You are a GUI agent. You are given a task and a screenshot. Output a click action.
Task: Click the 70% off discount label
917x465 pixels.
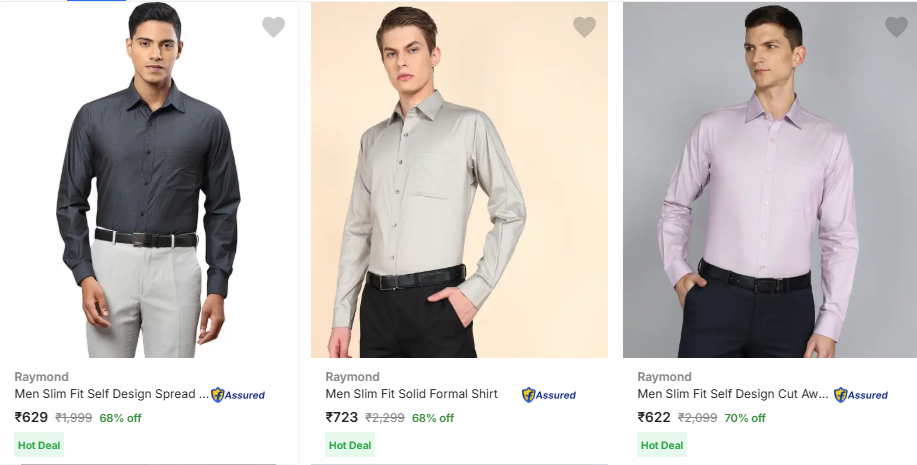click(745, 418)
